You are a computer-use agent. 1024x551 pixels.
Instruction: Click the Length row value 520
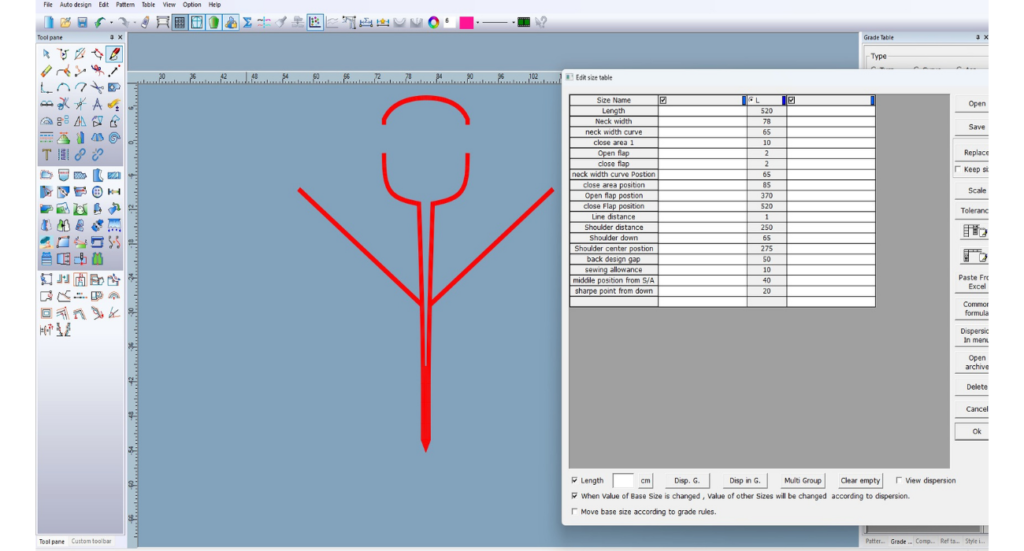tap(767, 111)
